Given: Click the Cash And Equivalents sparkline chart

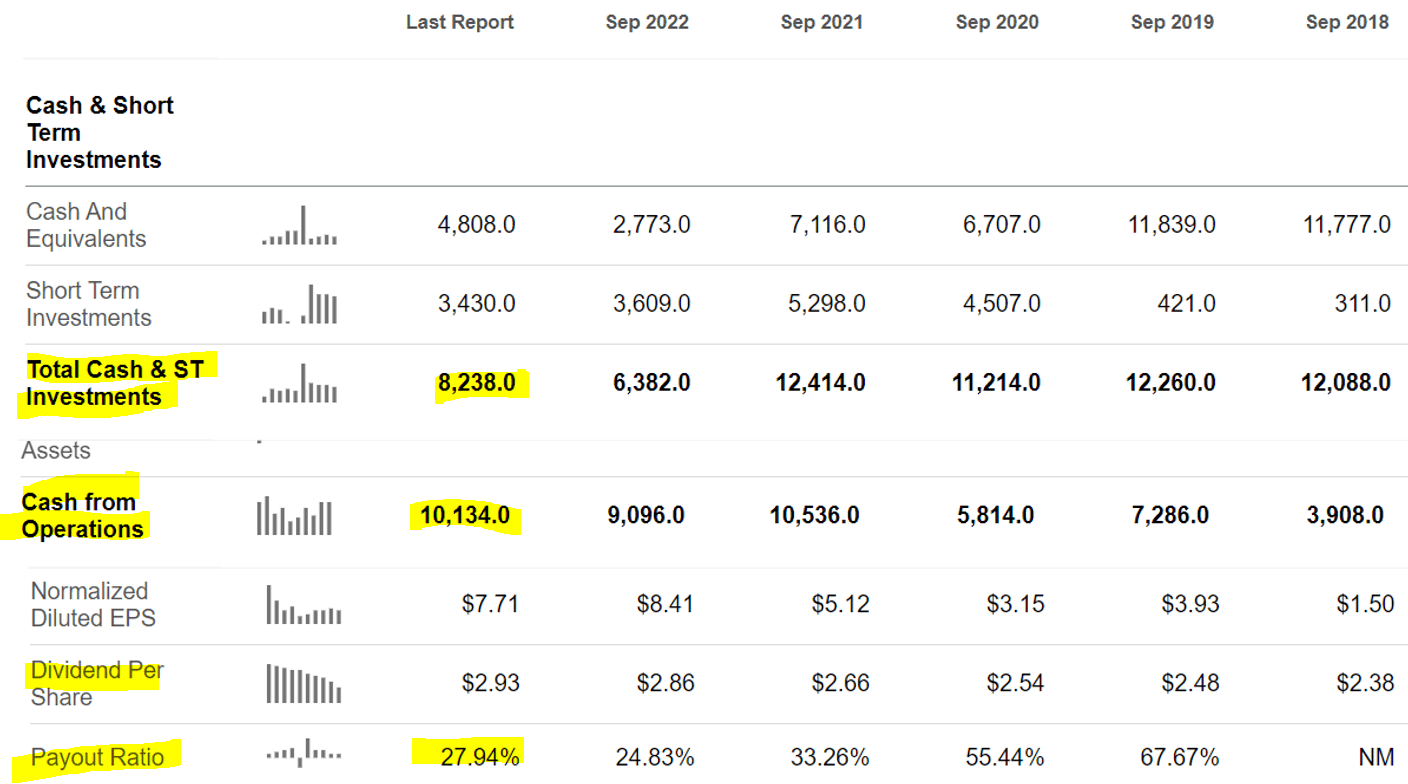Looking at the screenshot, I should (298, 228).
